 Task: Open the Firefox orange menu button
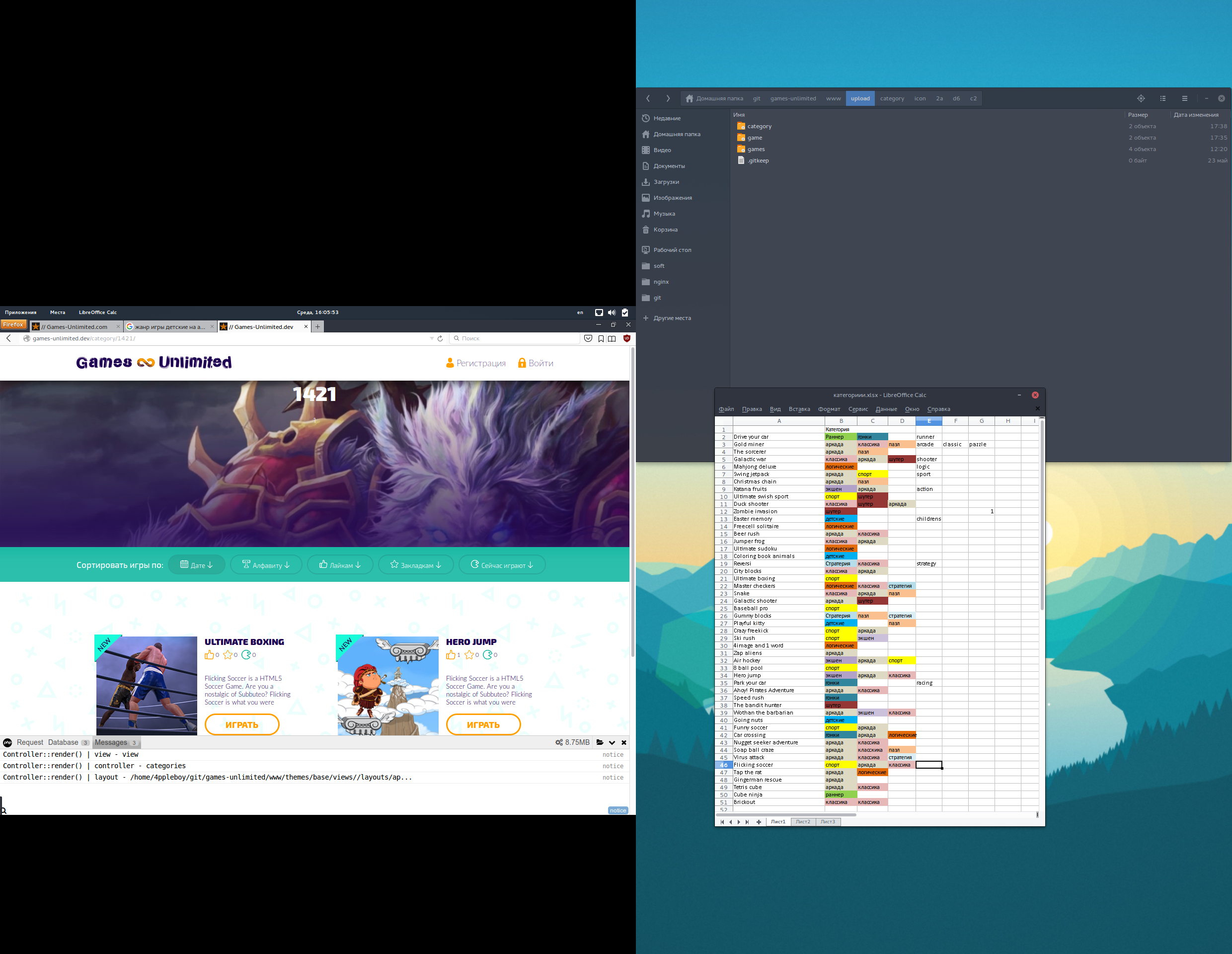13,325
